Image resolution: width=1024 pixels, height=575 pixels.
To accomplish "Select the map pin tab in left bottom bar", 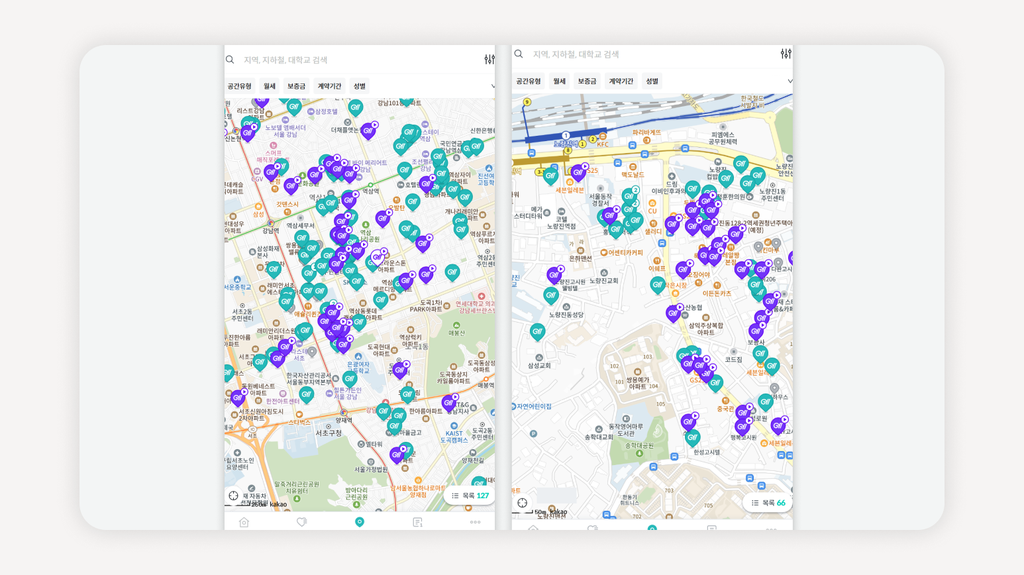I will click(359, 522).
